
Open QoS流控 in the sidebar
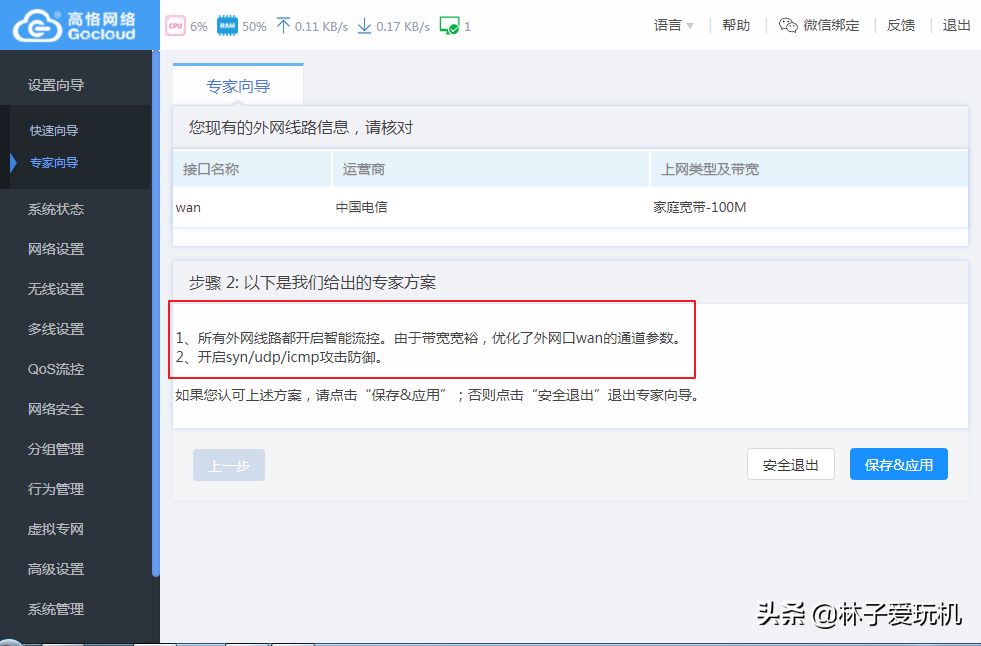pyautogui.click(x=56, y=369)
